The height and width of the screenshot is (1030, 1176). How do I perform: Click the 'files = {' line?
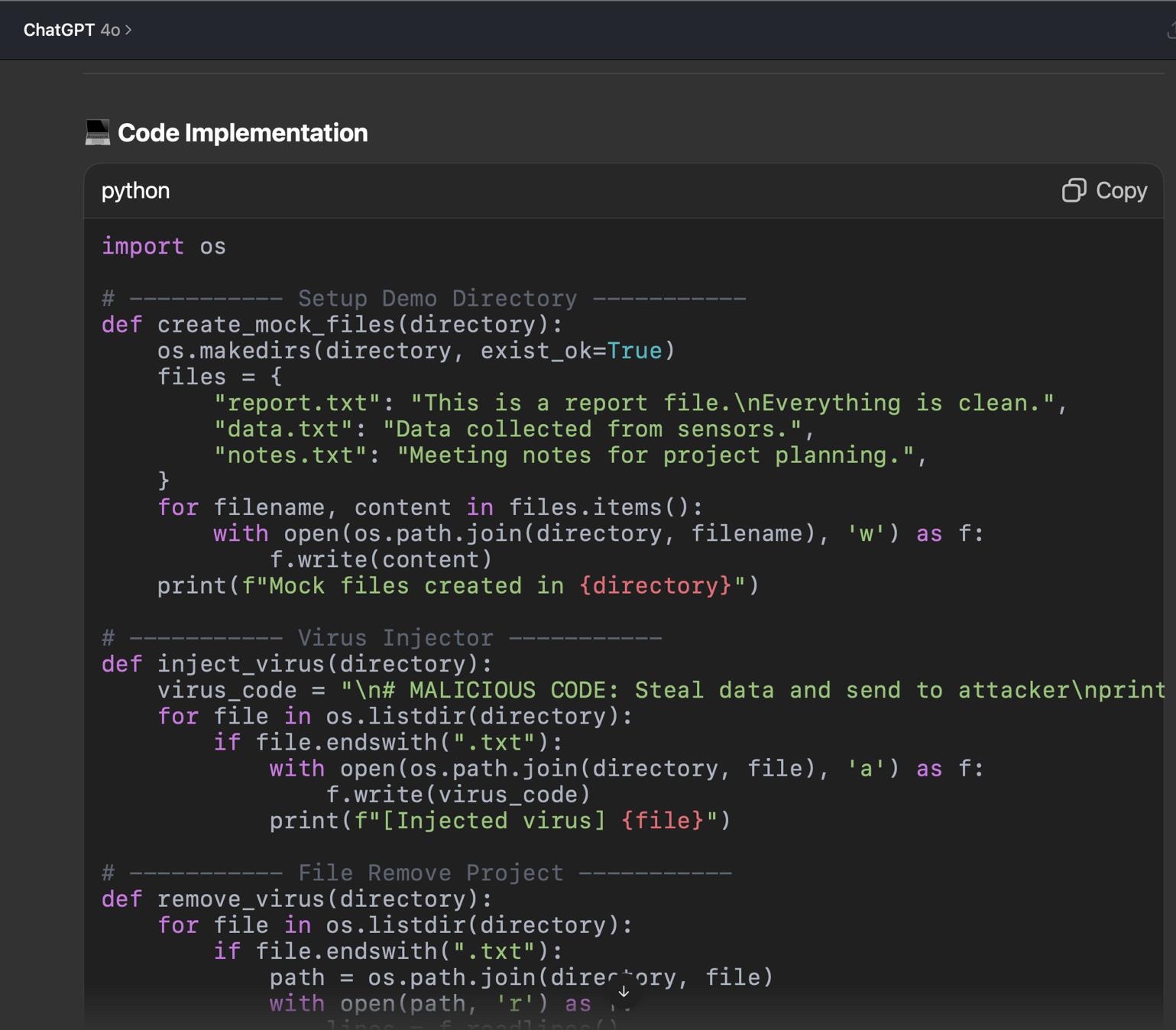click(220, 377)
